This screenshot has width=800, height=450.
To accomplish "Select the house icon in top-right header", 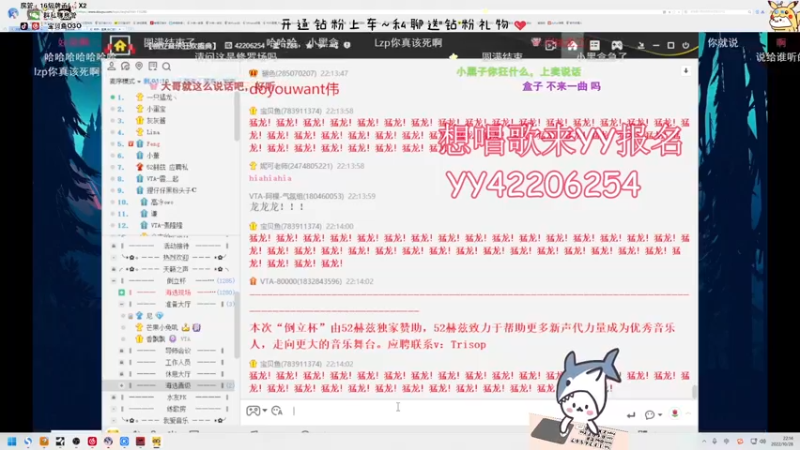I will (572, 45).
